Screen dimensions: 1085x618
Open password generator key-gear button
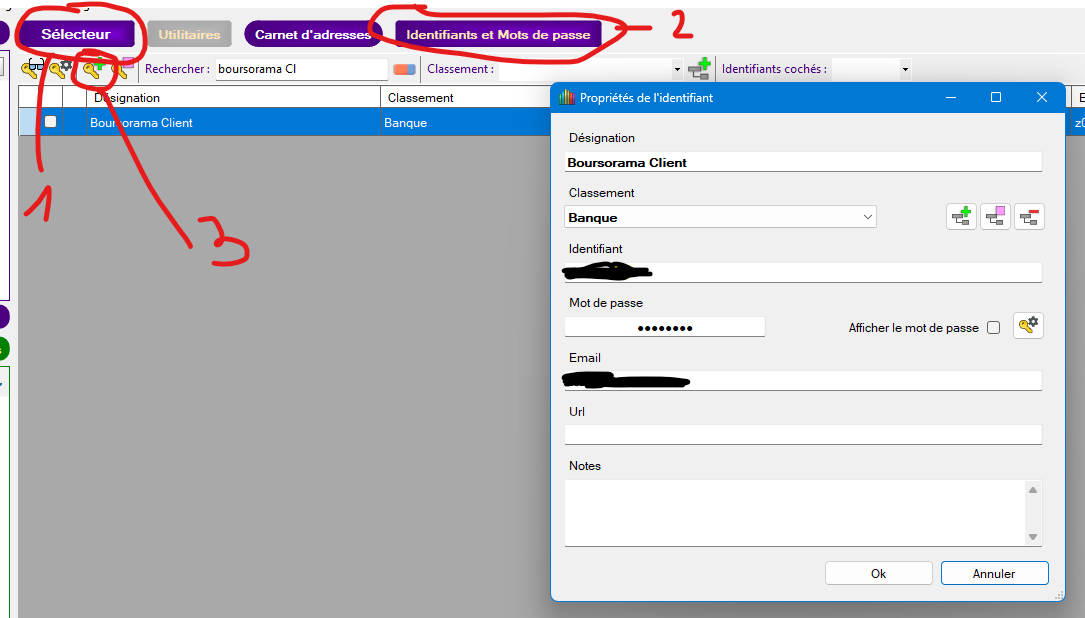[1028, 326]
